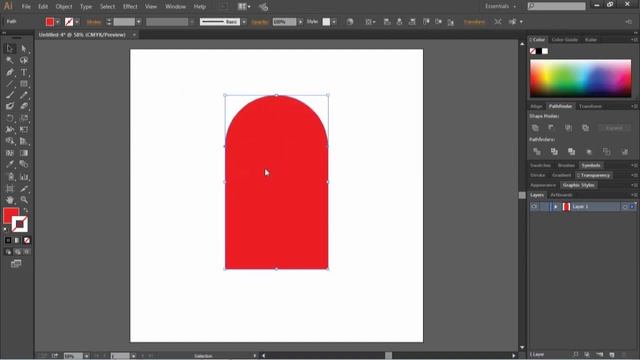Enable Draw Behind mode in toolbar
Image resolution: width=640 pixels, height=360 pixels.
[17, 252]
